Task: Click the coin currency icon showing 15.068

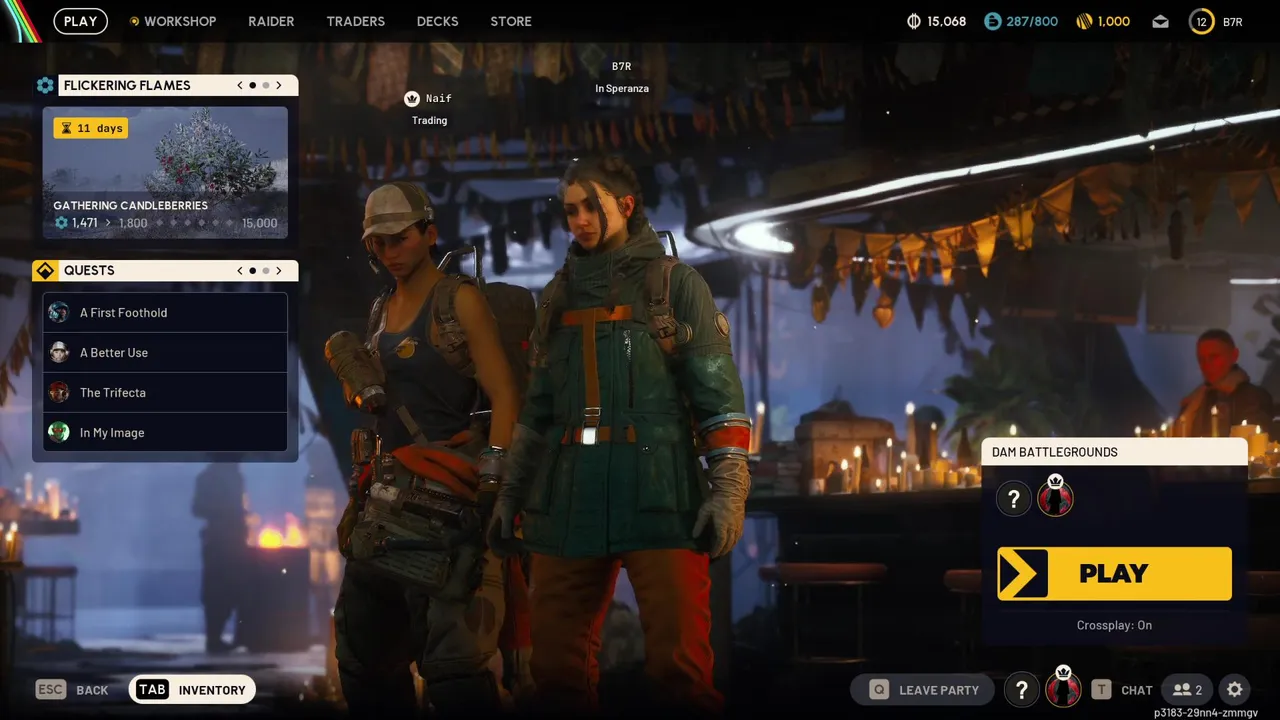Action: (913, 21)
